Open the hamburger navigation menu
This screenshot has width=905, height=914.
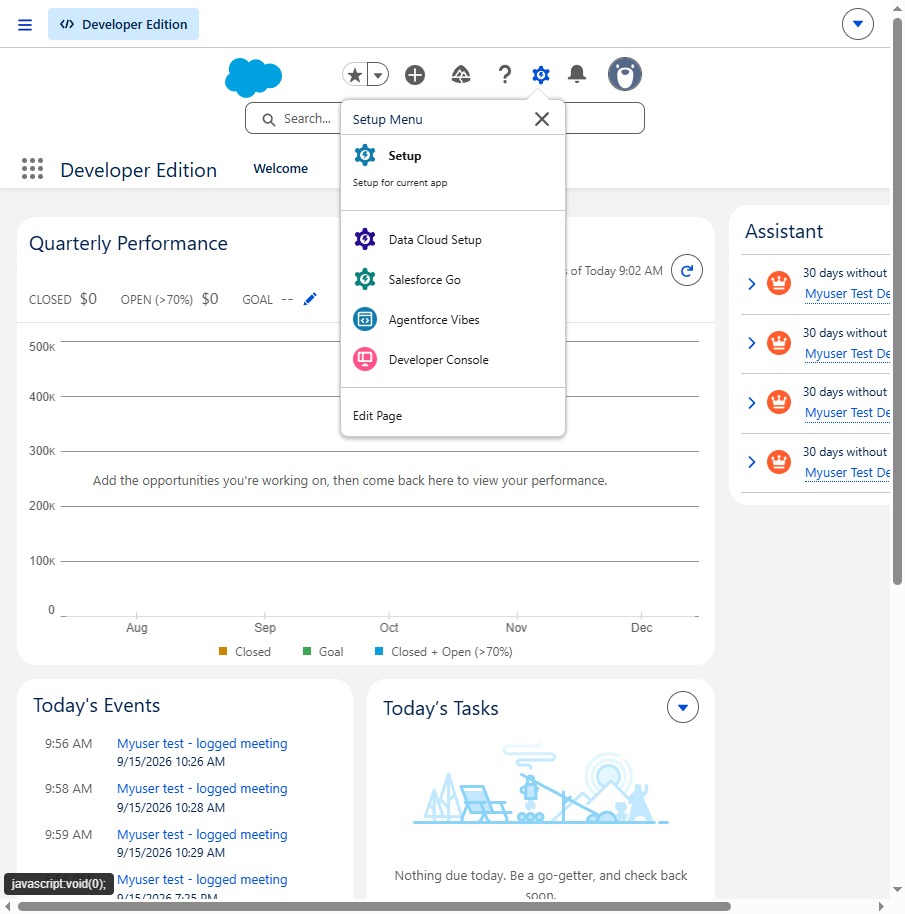[25, 24]
